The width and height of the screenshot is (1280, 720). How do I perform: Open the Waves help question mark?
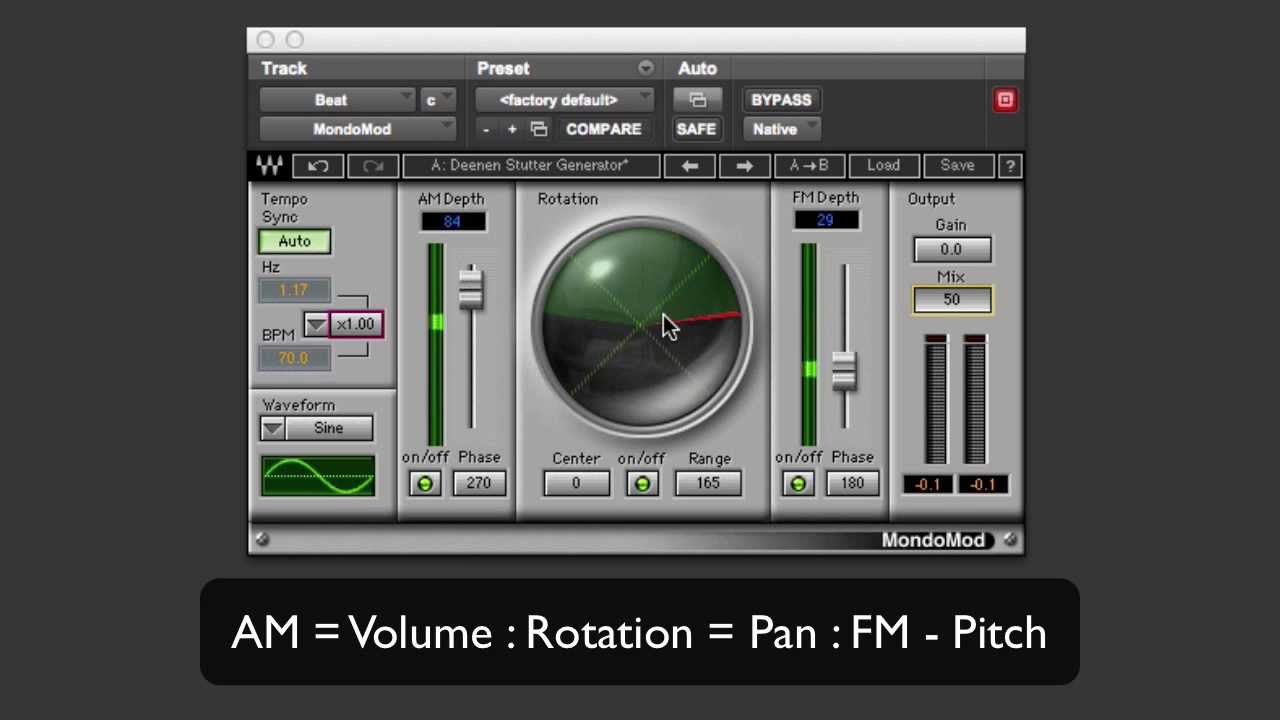point(1010,166)
